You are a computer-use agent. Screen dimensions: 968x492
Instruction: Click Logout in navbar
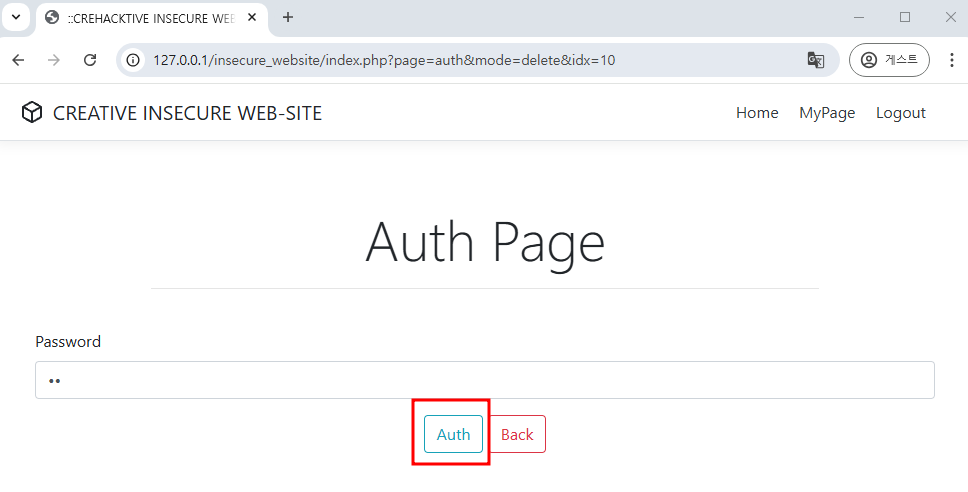tap(901, 113)
